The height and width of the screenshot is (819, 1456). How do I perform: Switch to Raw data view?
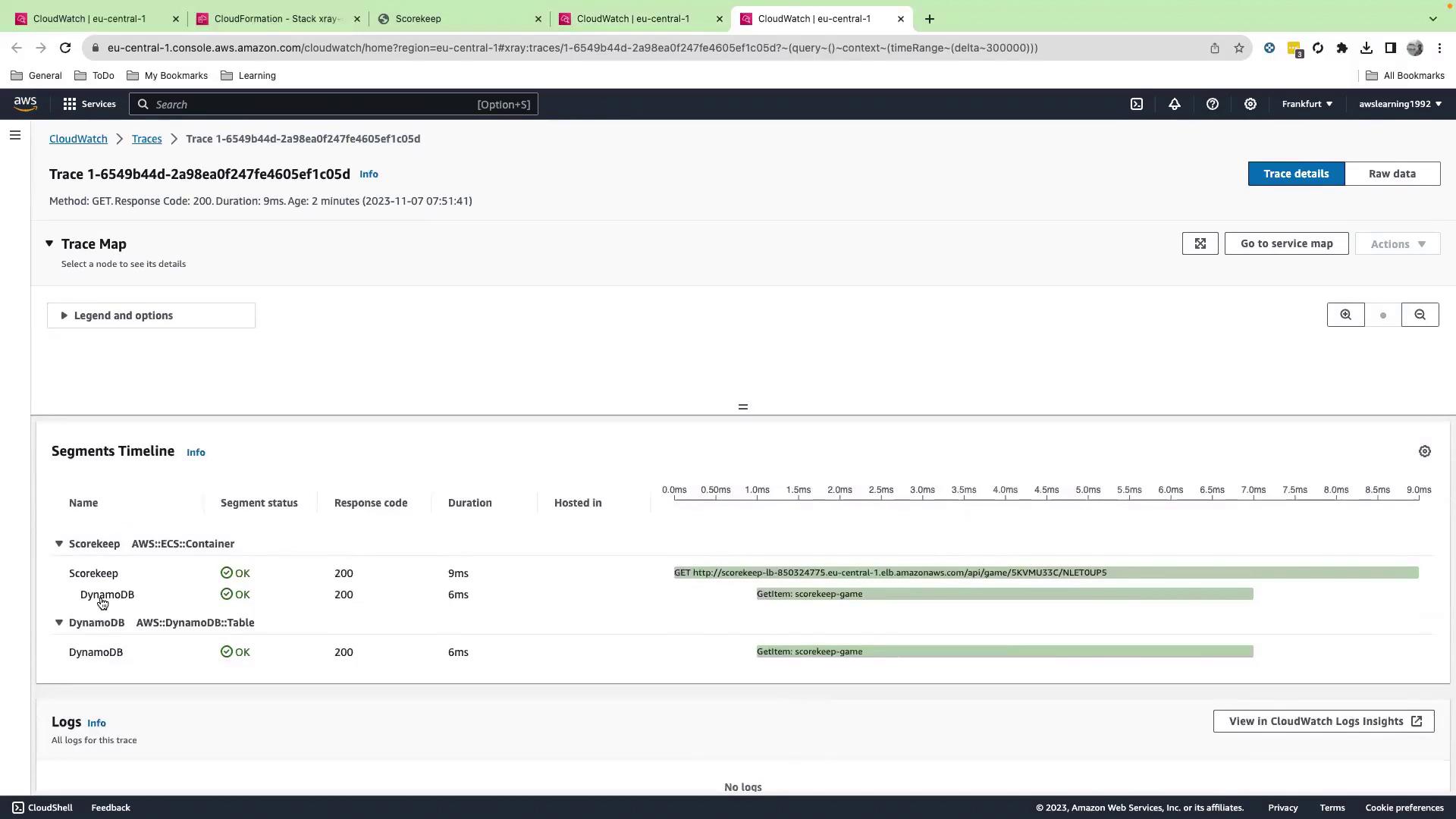1392,174
